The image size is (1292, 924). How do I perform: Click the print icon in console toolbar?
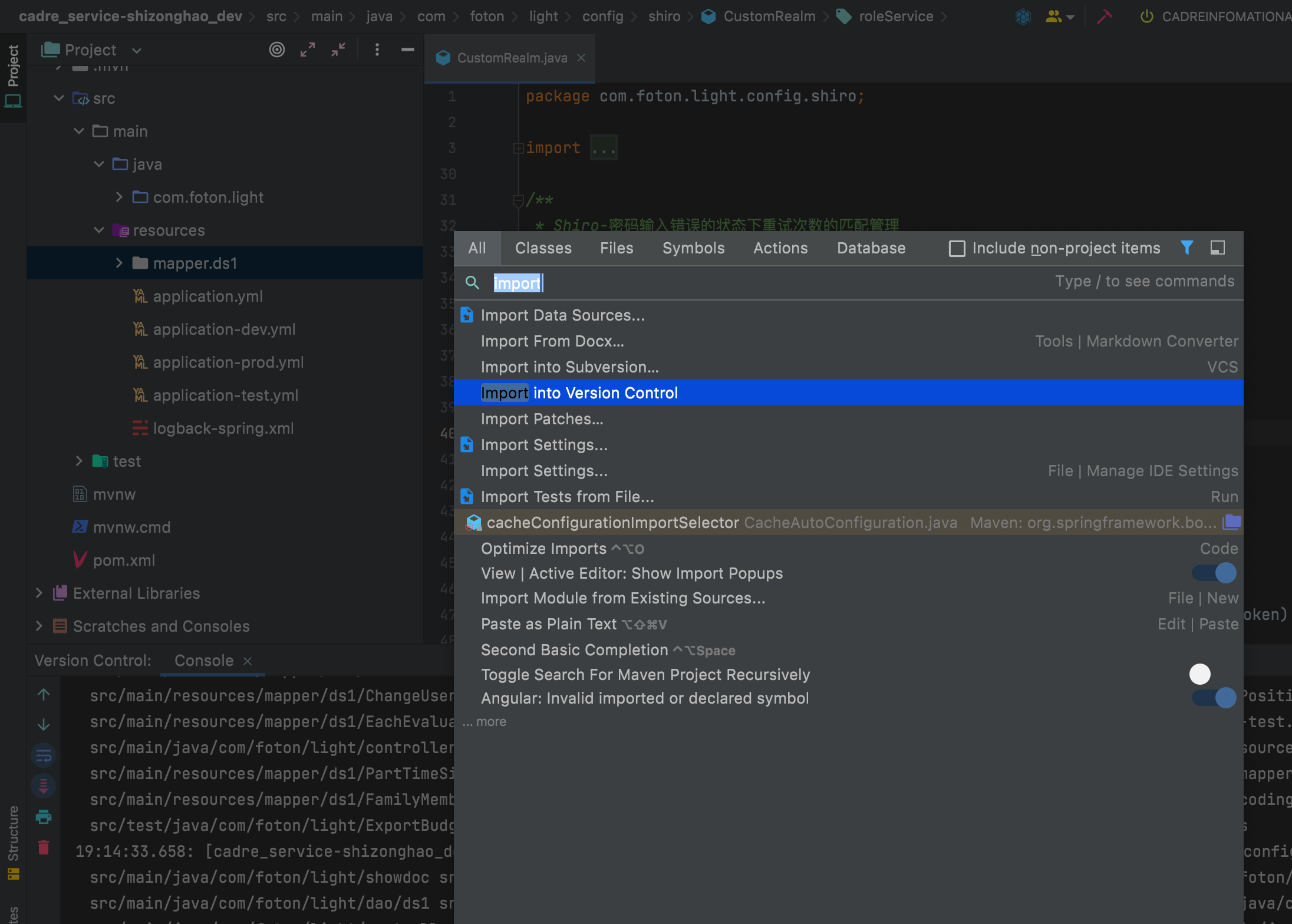(44, 817)
